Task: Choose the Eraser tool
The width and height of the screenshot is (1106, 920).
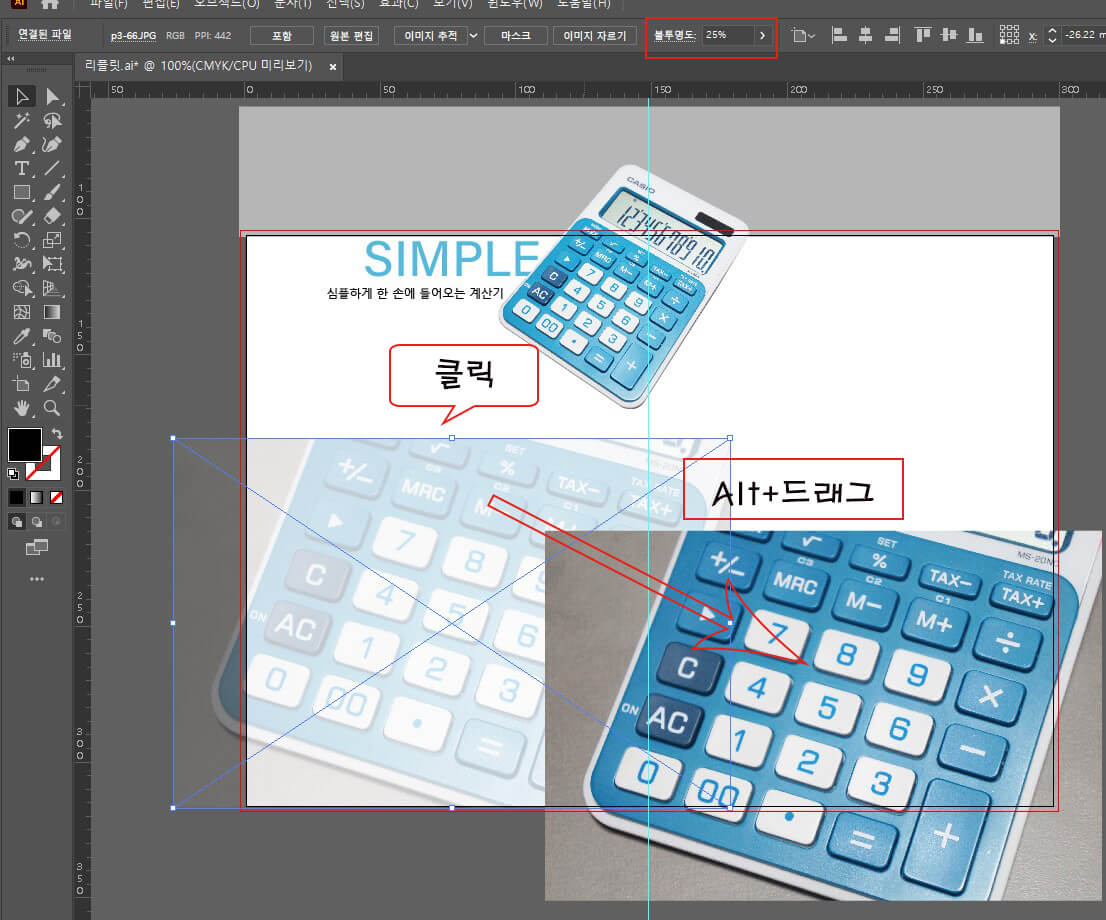Action: pyautogui.click(x=52, y=217)
